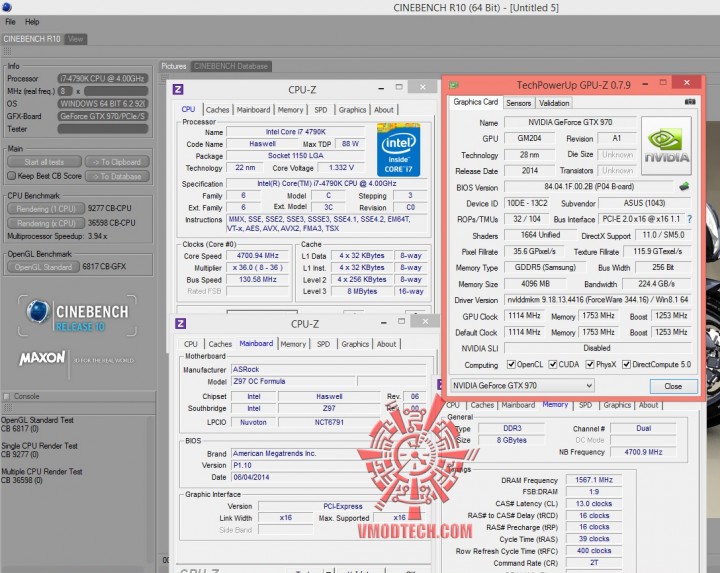The image size is (720, 573).
Task: Open the NVIDIA GeForce GTX 970 dropdown
Action: tap(522, 385)
